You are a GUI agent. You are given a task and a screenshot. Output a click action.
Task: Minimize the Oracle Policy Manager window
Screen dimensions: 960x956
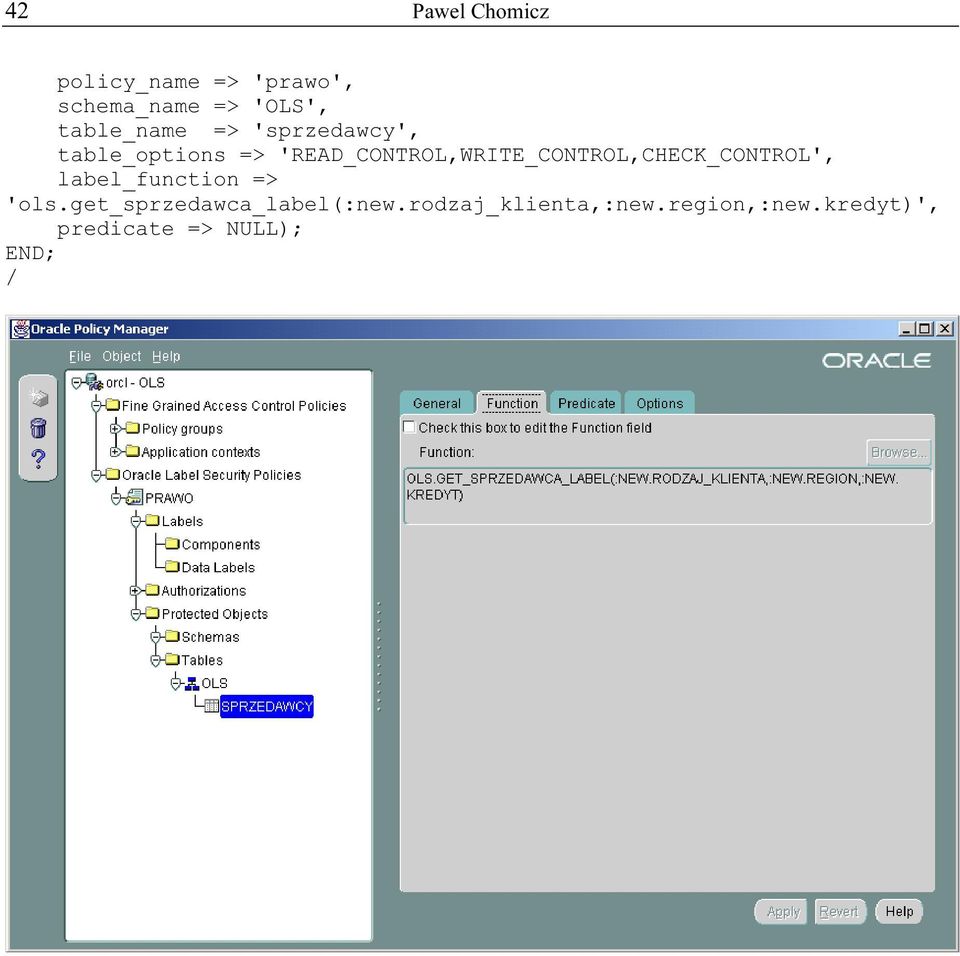pyautogui.click(x=907, y=329)
